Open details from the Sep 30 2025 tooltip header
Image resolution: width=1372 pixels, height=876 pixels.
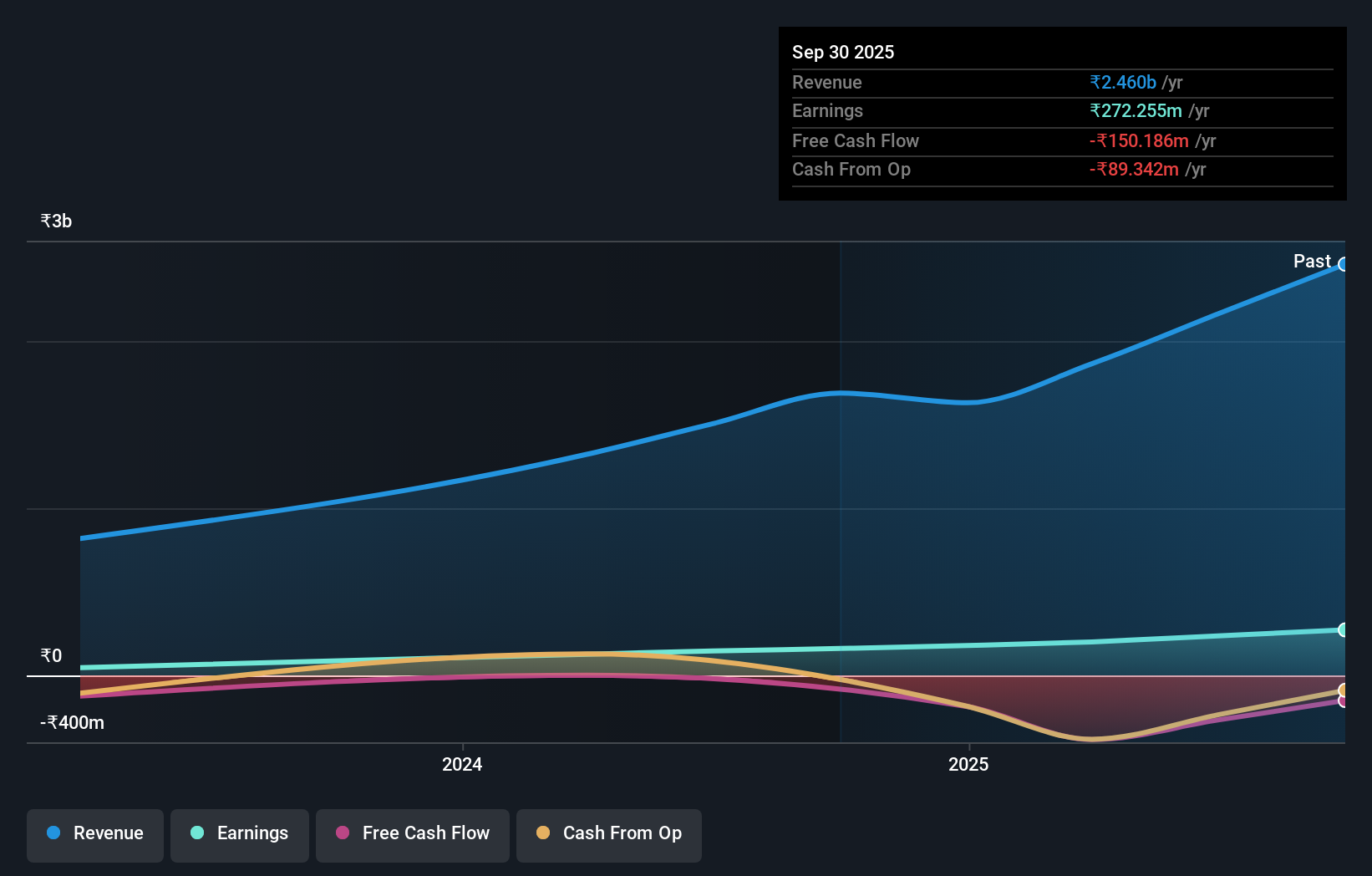(x=843, y=52)
